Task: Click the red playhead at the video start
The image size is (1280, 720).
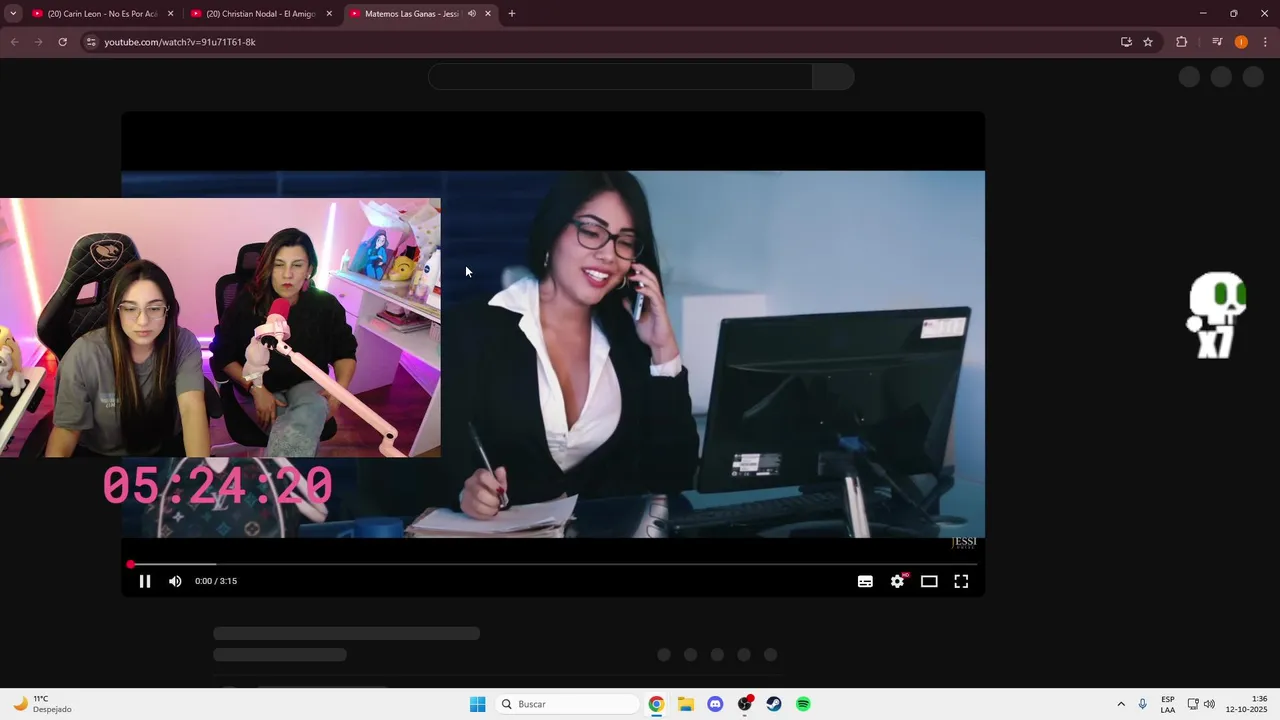Action: [130, 565]
